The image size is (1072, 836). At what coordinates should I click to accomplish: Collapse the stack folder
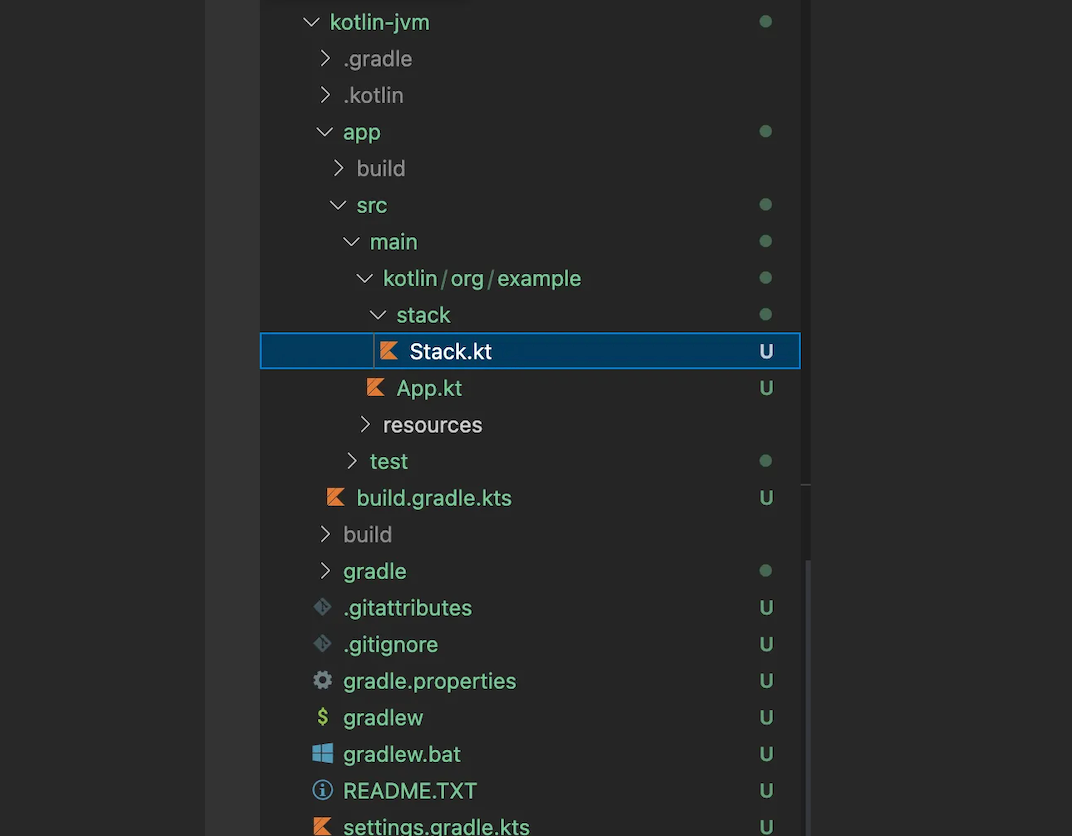[378, 315]
